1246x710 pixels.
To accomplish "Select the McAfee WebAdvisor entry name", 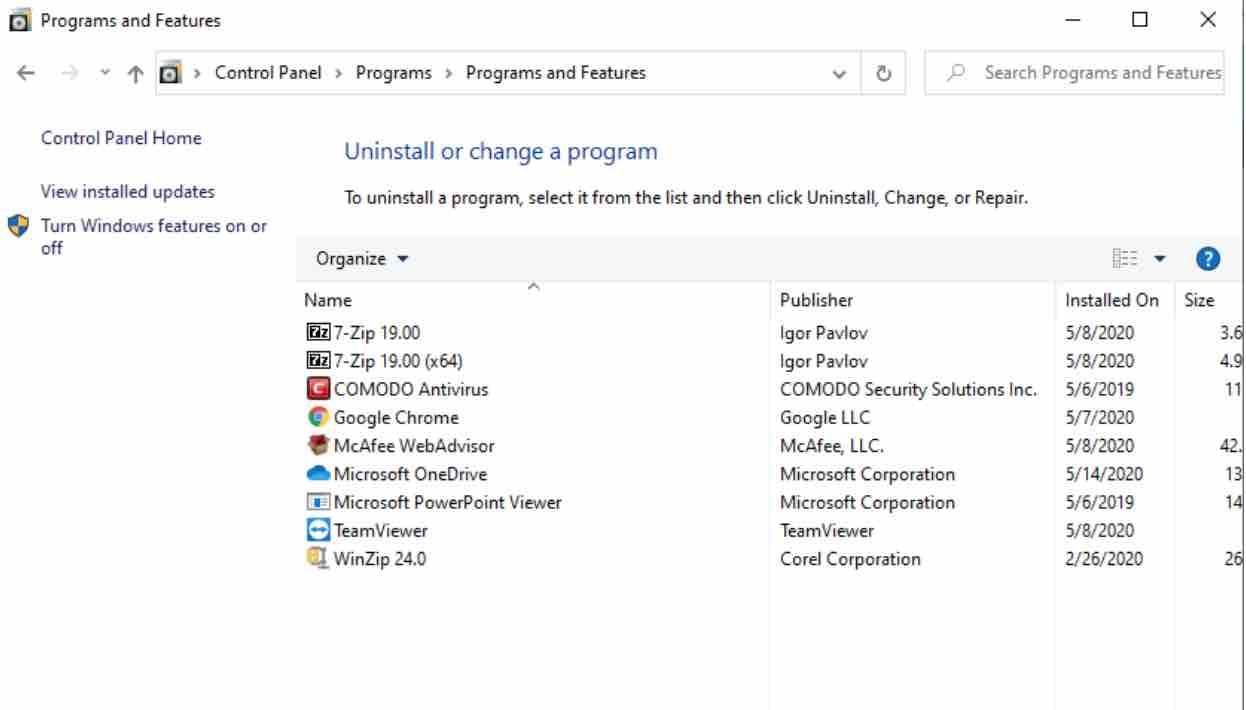I will [414, 445].
